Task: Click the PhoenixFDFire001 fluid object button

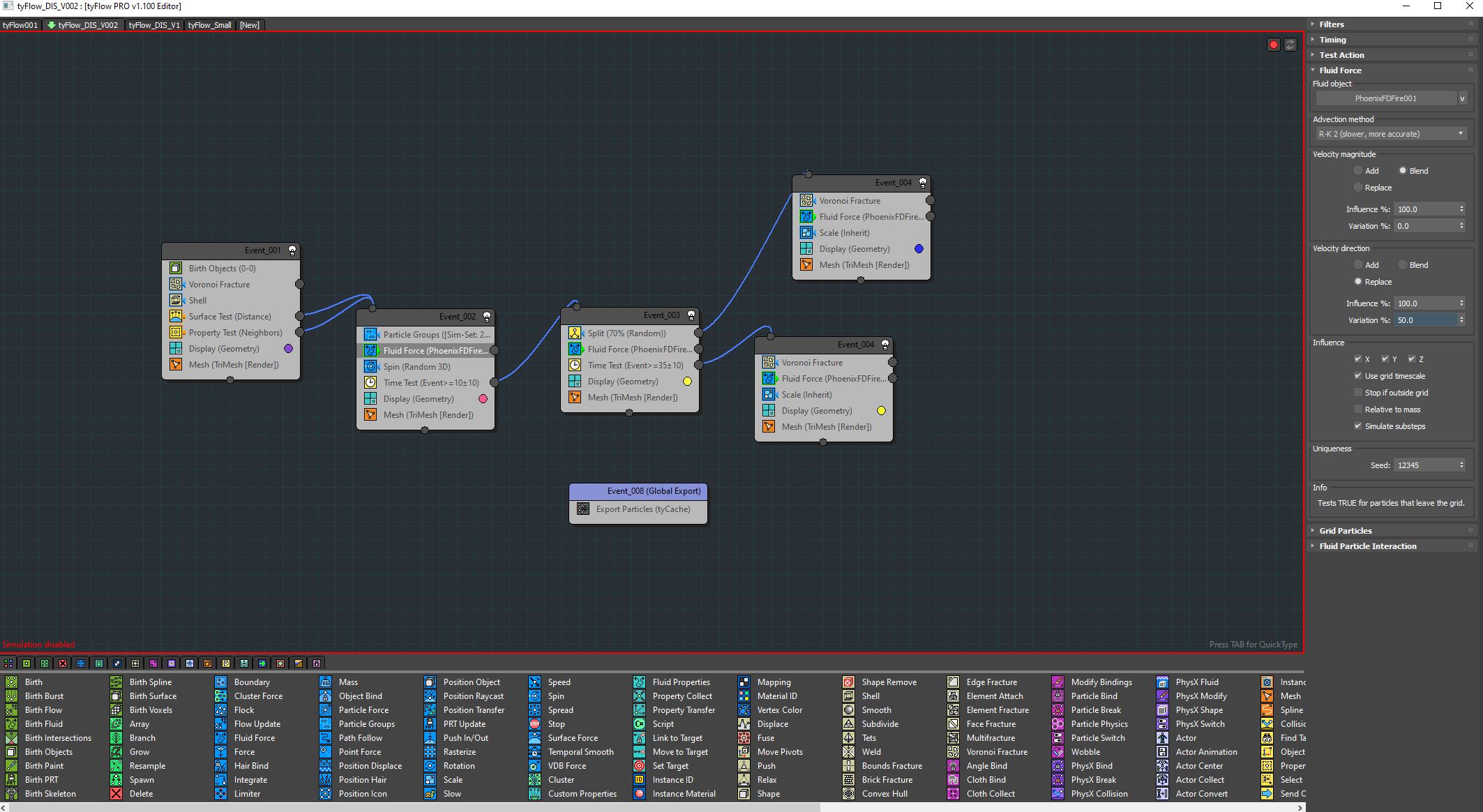Action: pos(1385,98)
